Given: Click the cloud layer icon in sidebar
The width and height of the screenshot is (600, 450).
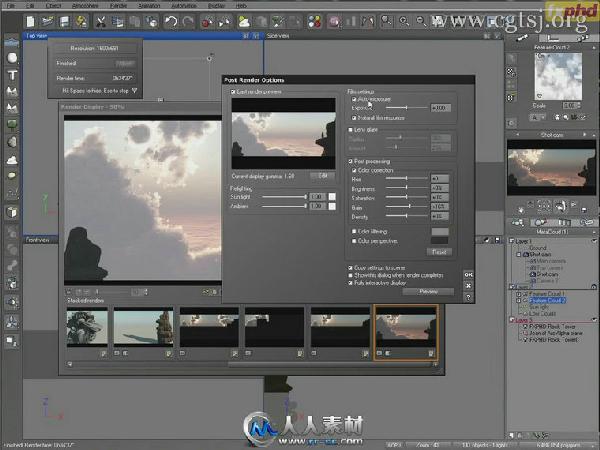Looking at the screenshot, I should click(12, 160).
